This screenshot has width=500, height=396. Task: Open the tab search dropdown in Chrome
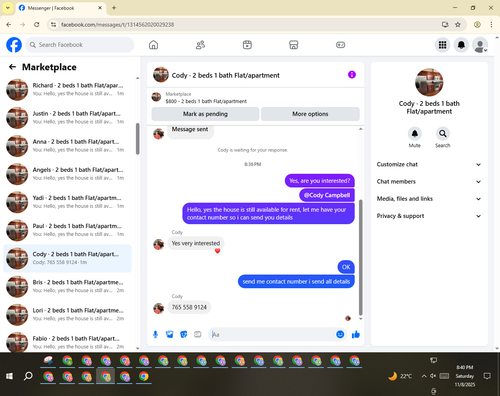coord(8,8)
